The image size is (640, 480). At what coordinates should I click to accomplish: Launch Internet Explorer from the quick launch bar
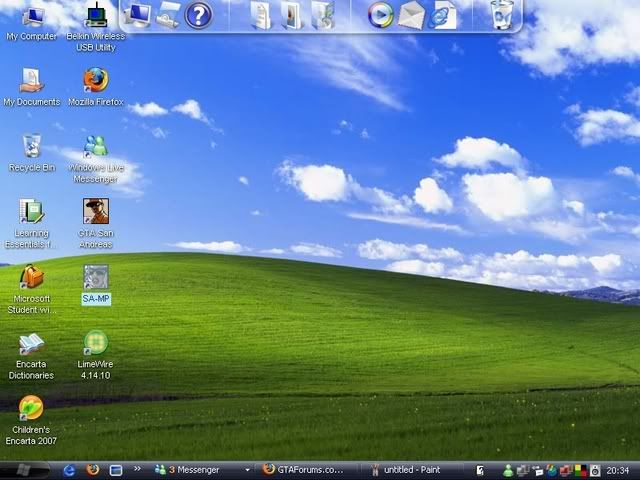(x=69, y=471)
